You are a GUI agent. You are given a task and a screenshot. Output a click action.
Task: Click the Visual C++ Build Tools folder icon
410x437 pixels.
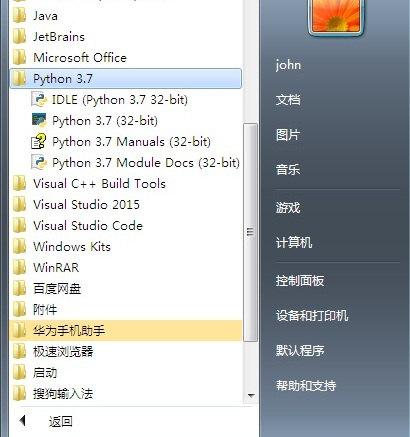19,184
